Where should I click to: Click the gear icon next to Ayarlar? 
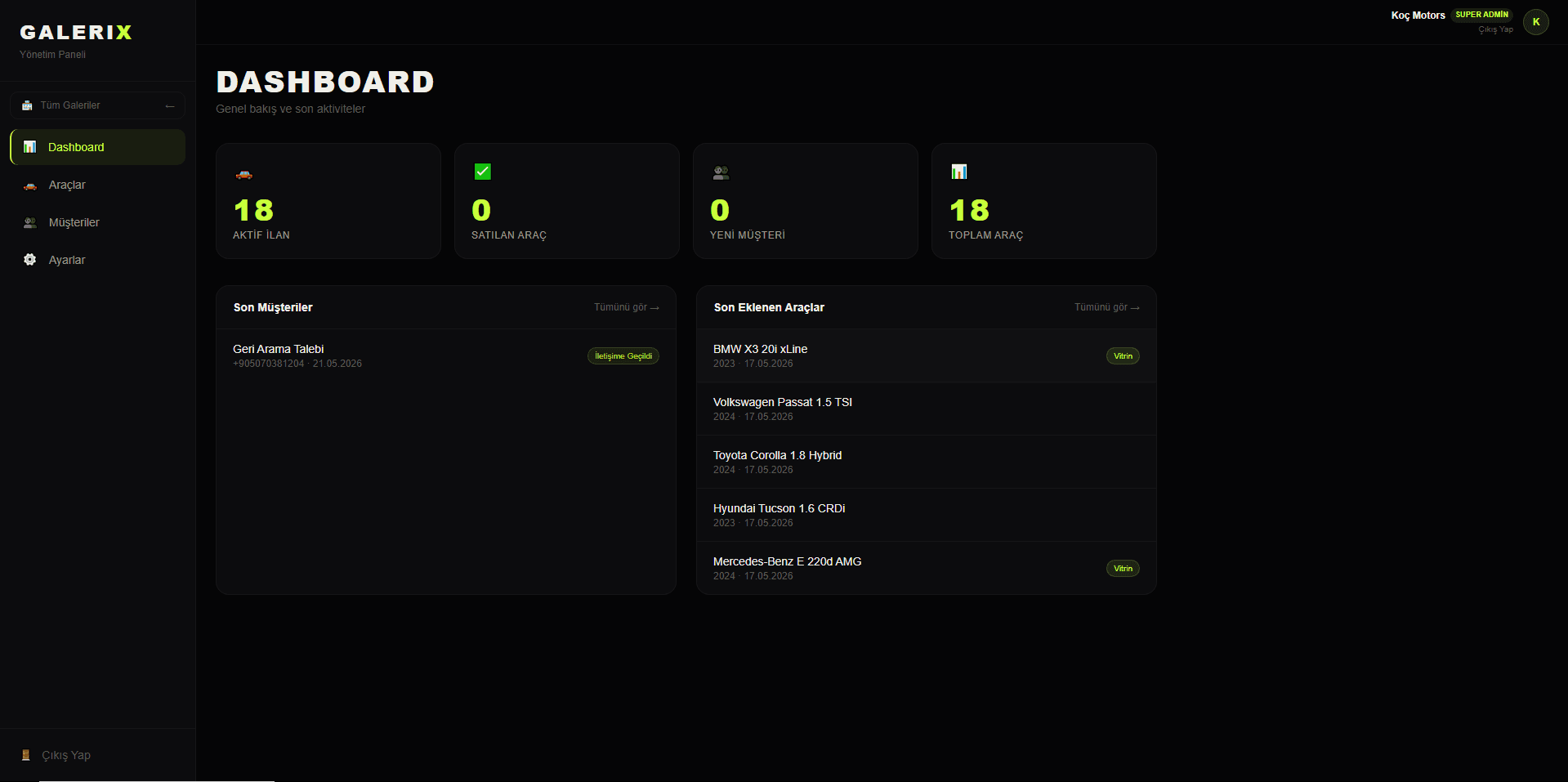[30, 260]
